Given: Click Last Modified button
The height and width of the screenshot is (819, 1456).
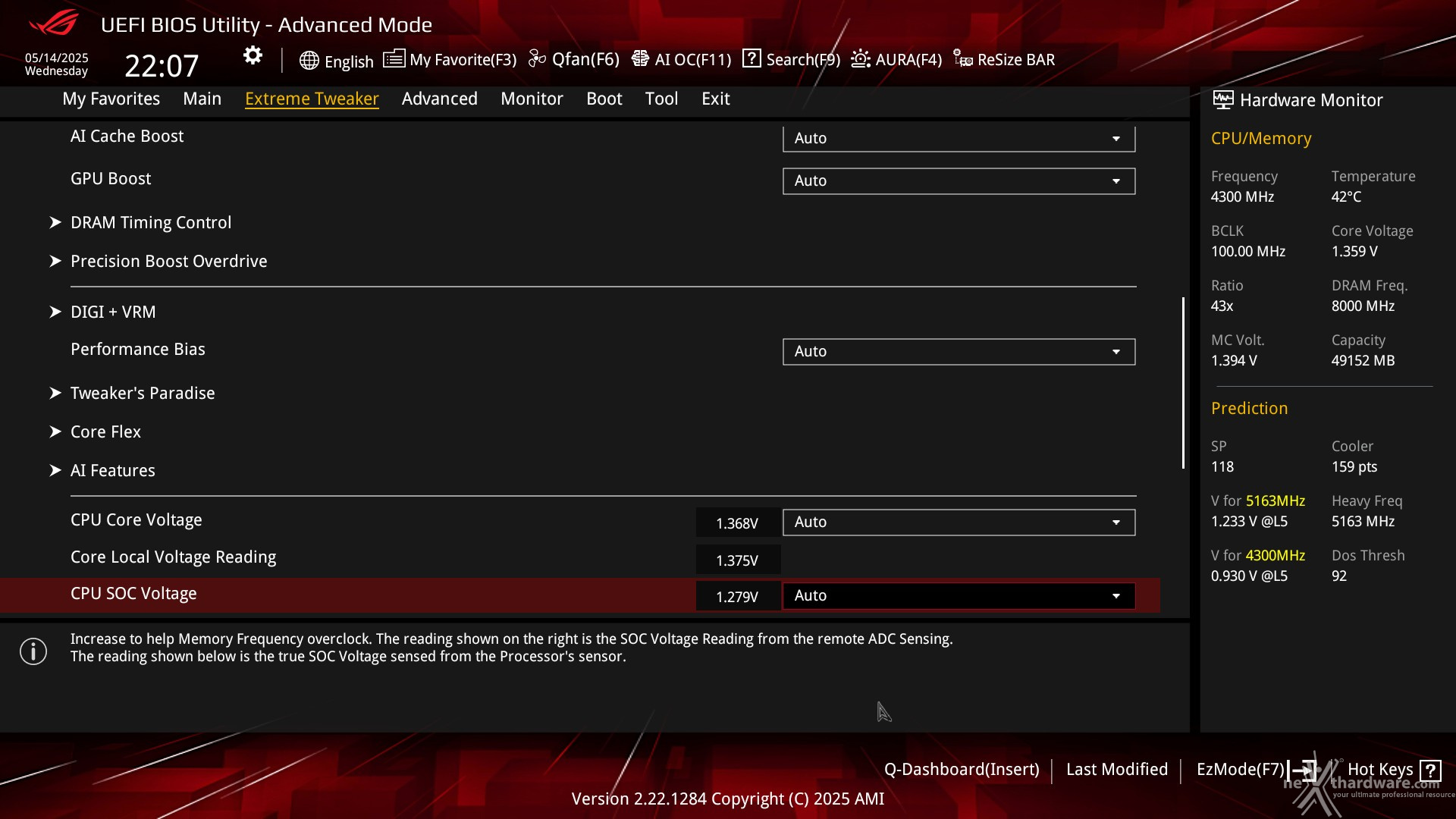Looking at the screenshot, I should (1116, 770).
